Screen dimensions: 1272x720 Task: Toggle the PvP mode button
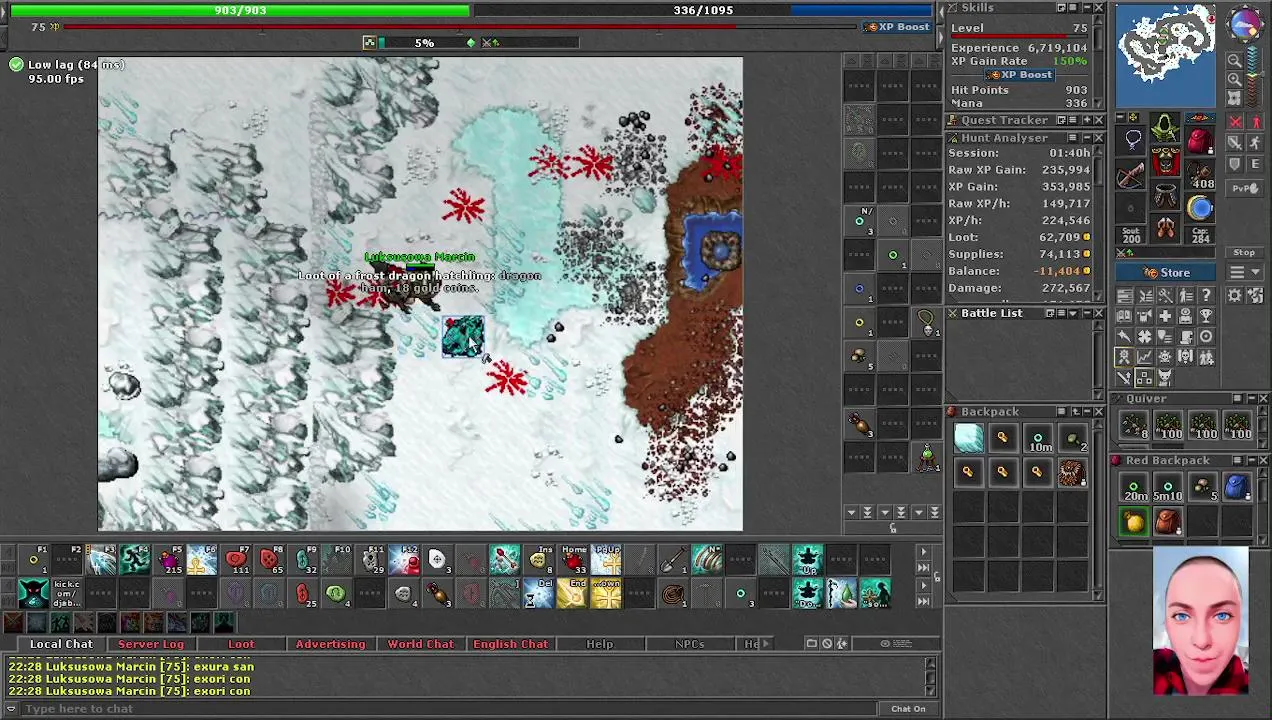click(x=1245, y=188)
